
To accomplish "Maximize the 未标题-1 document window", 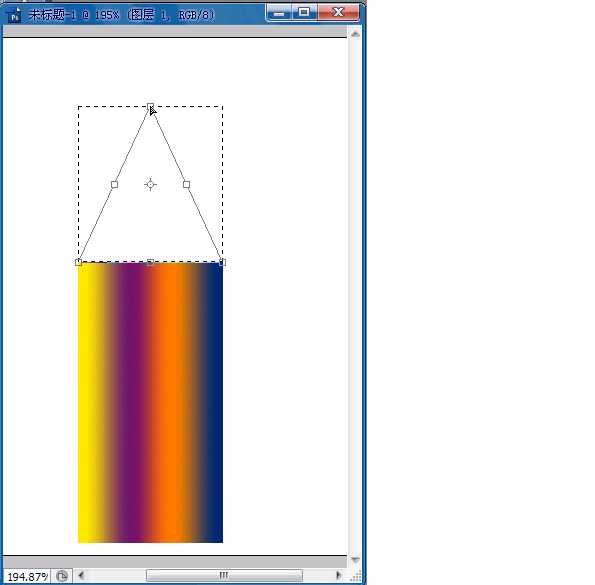I will pyautogui.click(x=304, y=13).
